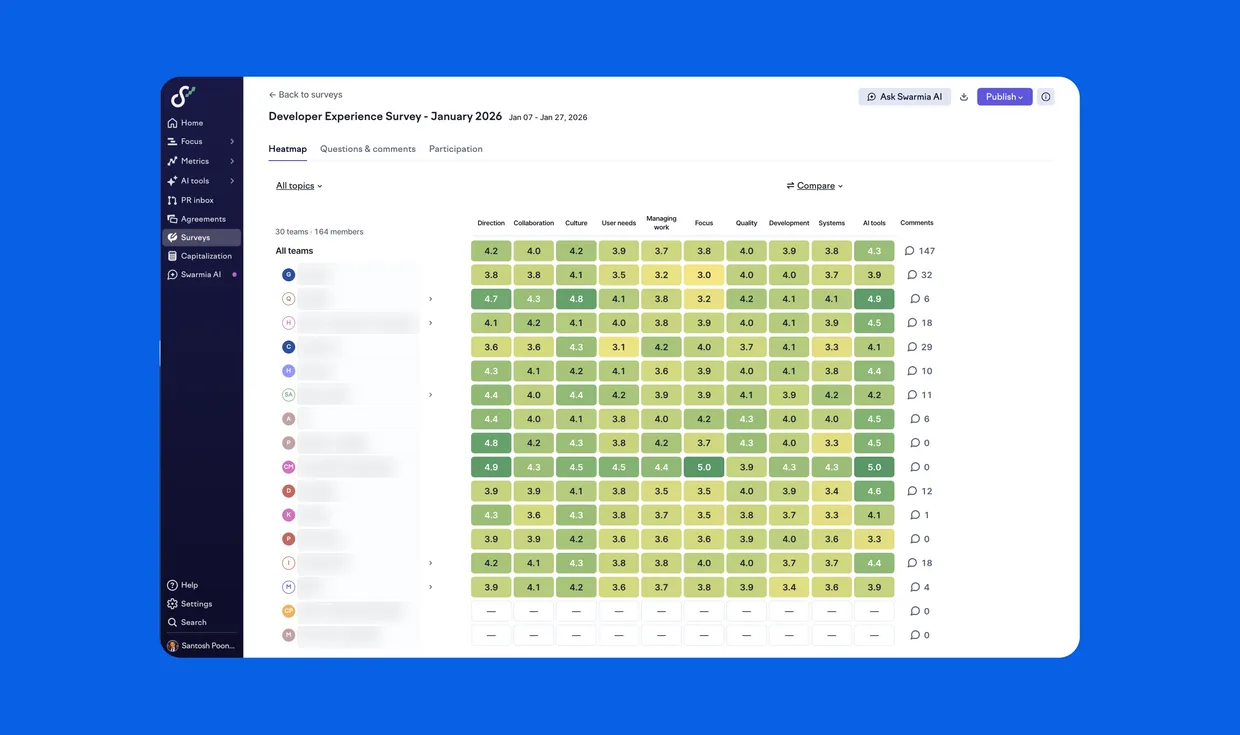Click the Ask Swarmia AI button
The height and width of the screenshot is (735, 1240).
[x=905, y=97]
